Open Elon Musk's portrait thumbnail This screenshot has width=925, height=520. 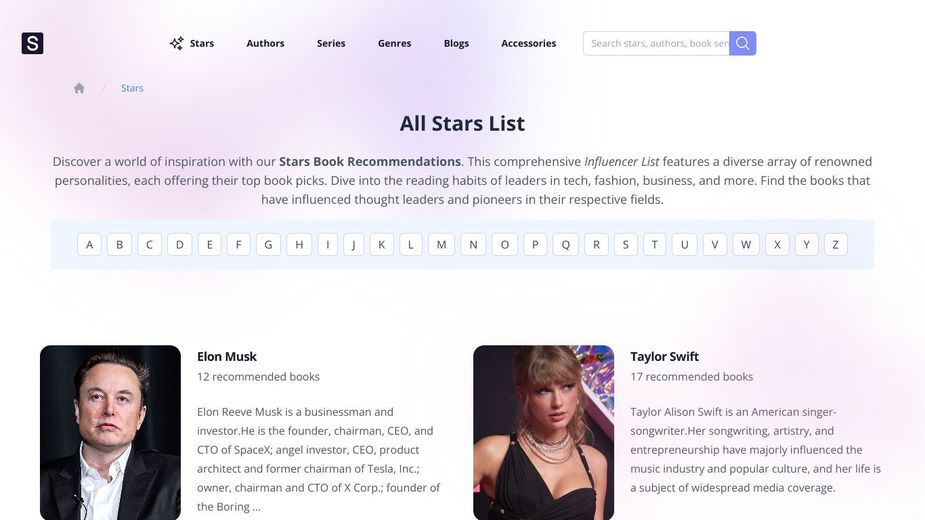coord(110,433)
